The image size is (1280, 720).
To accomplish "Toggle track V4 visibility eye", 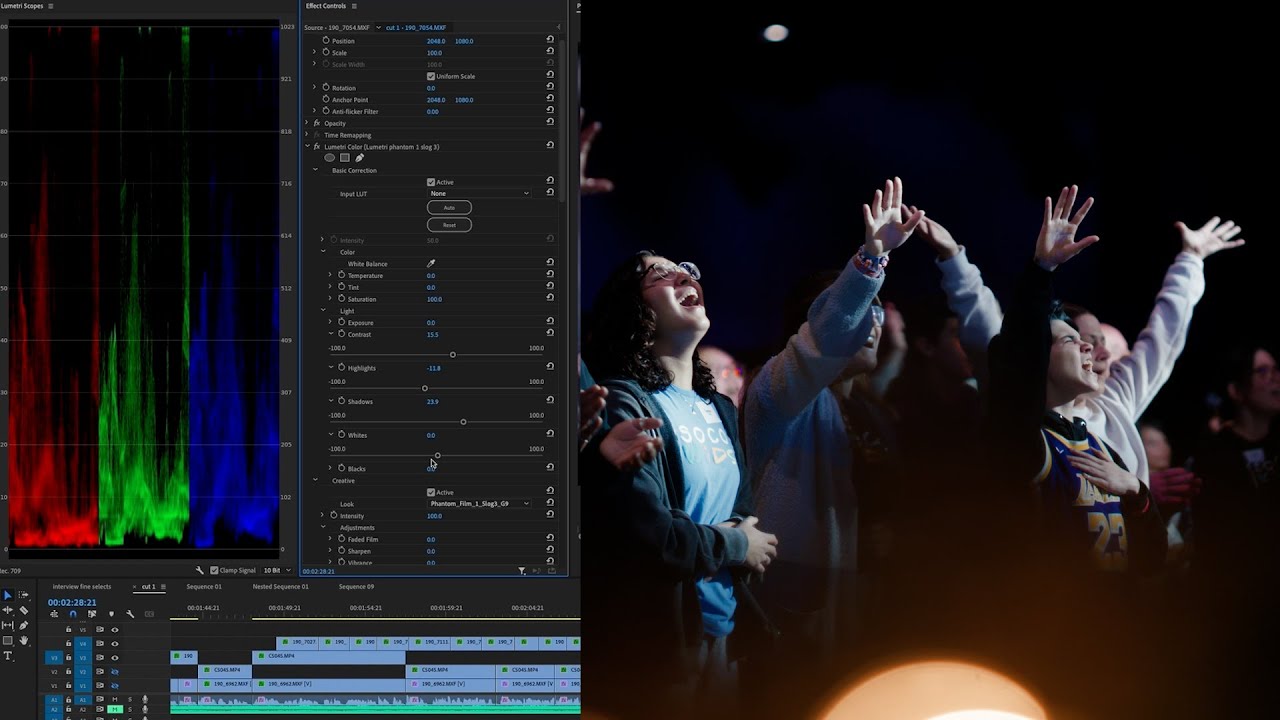I will (114, 643).
